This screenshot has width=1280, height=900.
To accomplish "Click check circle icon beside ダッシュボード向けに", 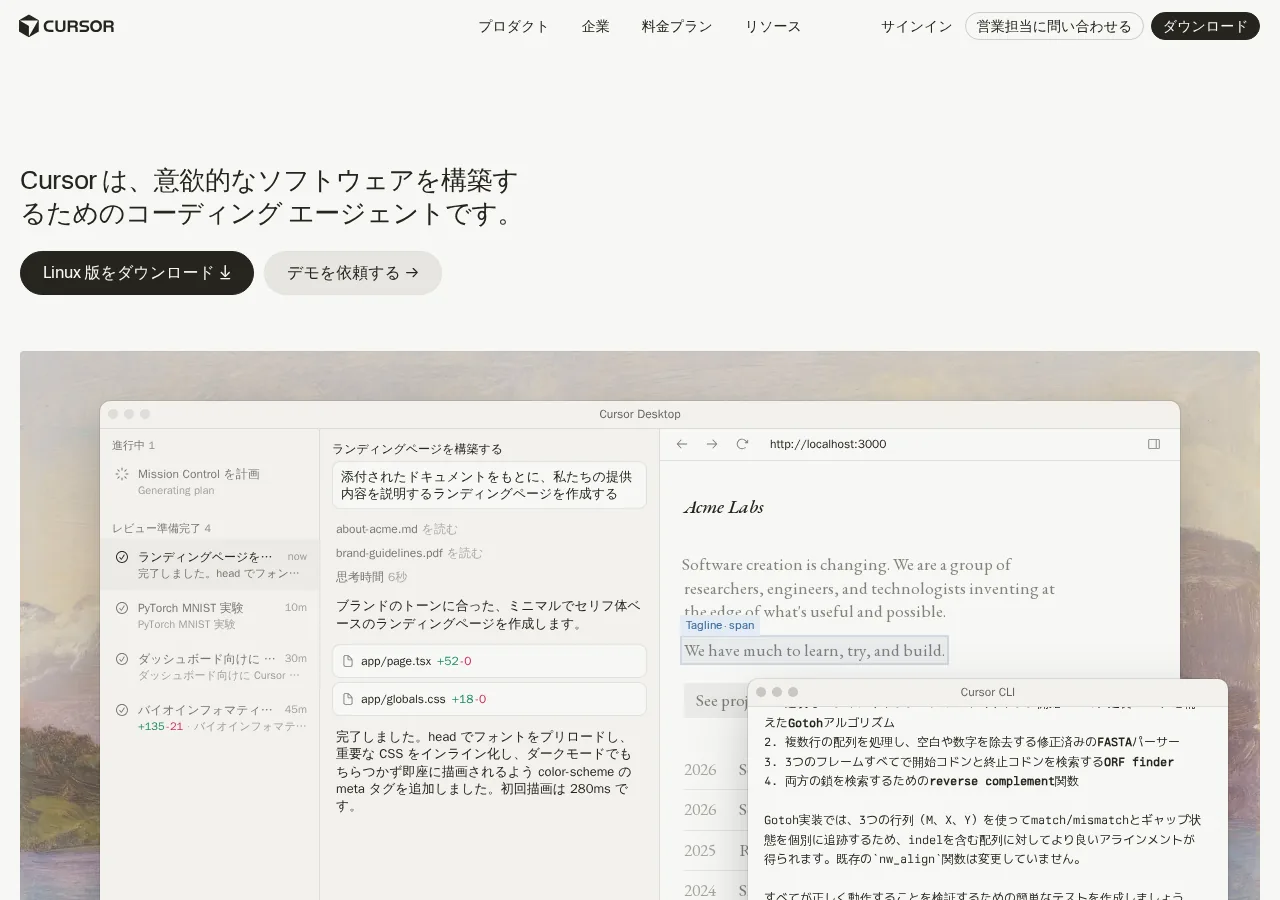I will coord(122,659).
